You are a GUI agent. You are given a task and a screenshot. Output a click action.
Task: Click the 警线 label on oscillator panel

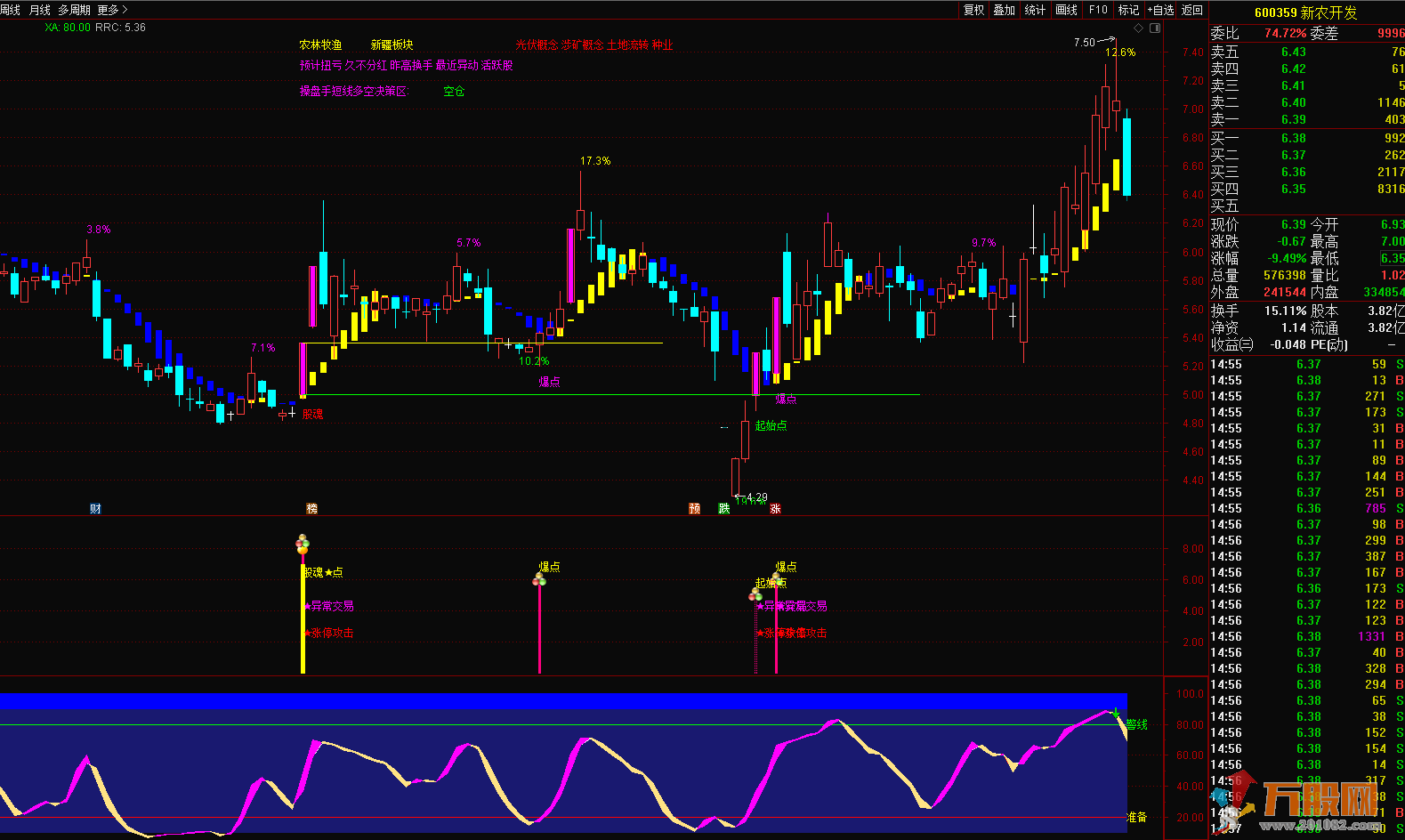click(1136, 724)
